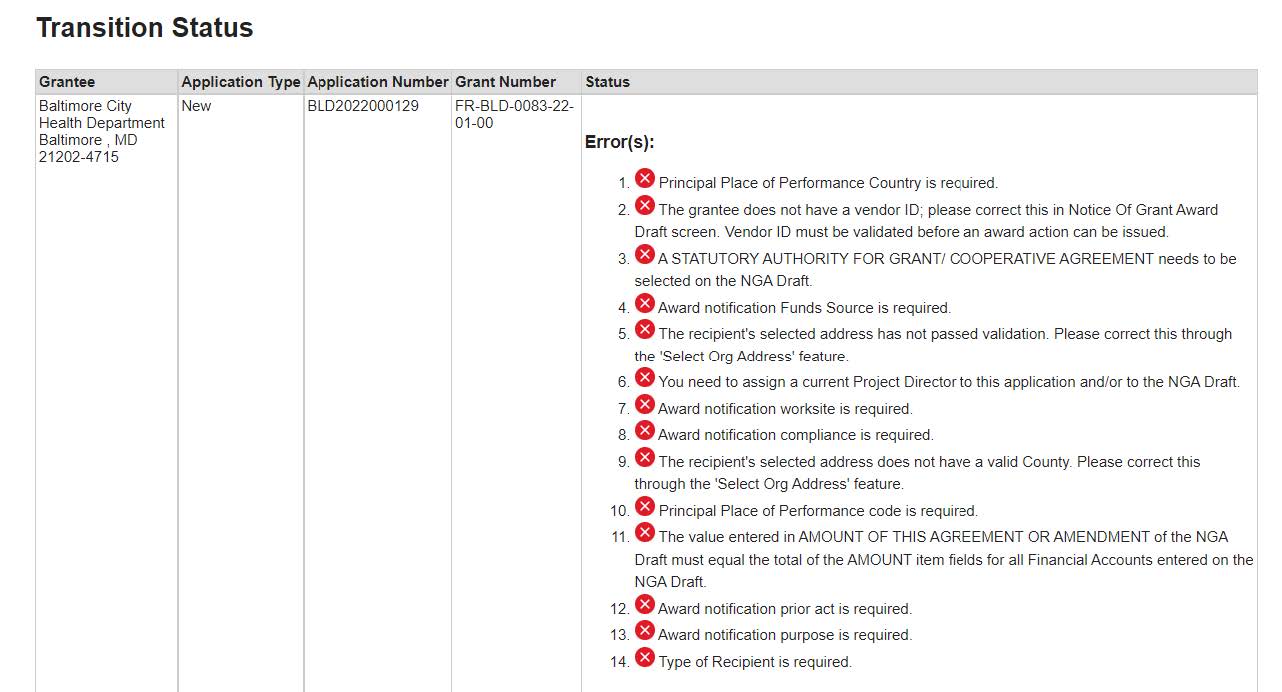Click the error icon for address validation failure
Screen dimensions: 1282x692
pos(645,330)
